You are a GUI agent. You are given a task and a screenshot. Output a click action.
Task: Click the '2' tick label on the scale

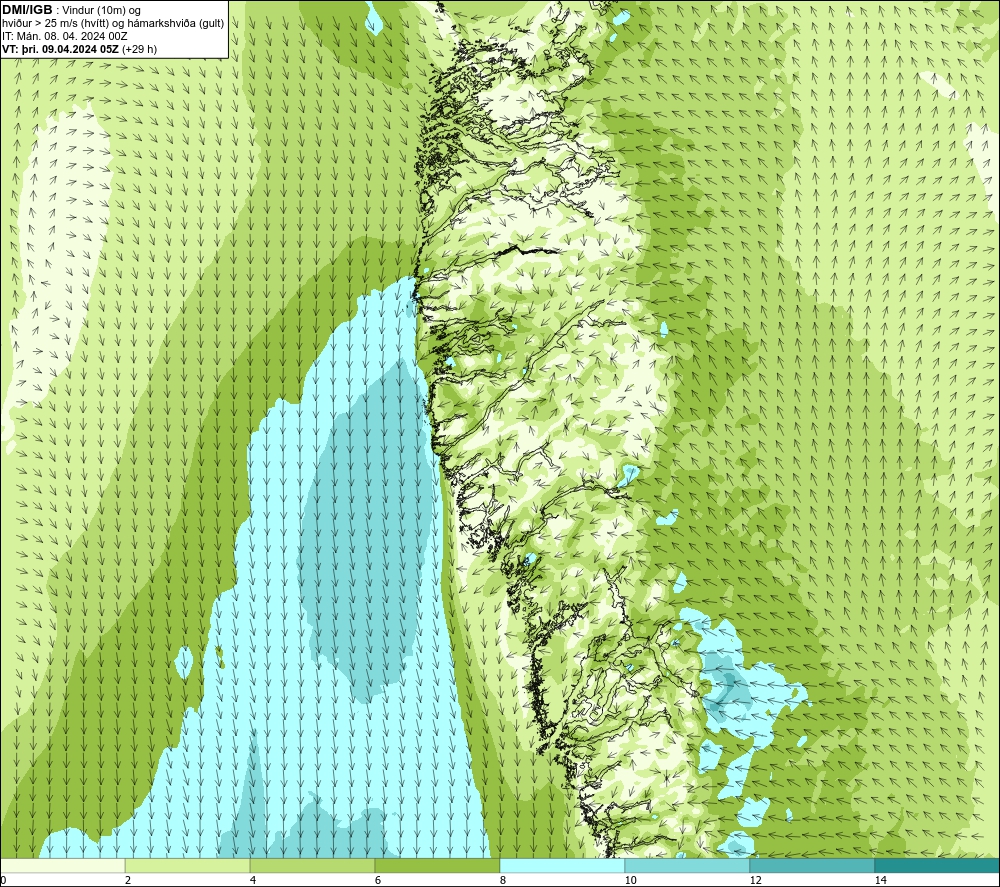click(x=128, y=880)
